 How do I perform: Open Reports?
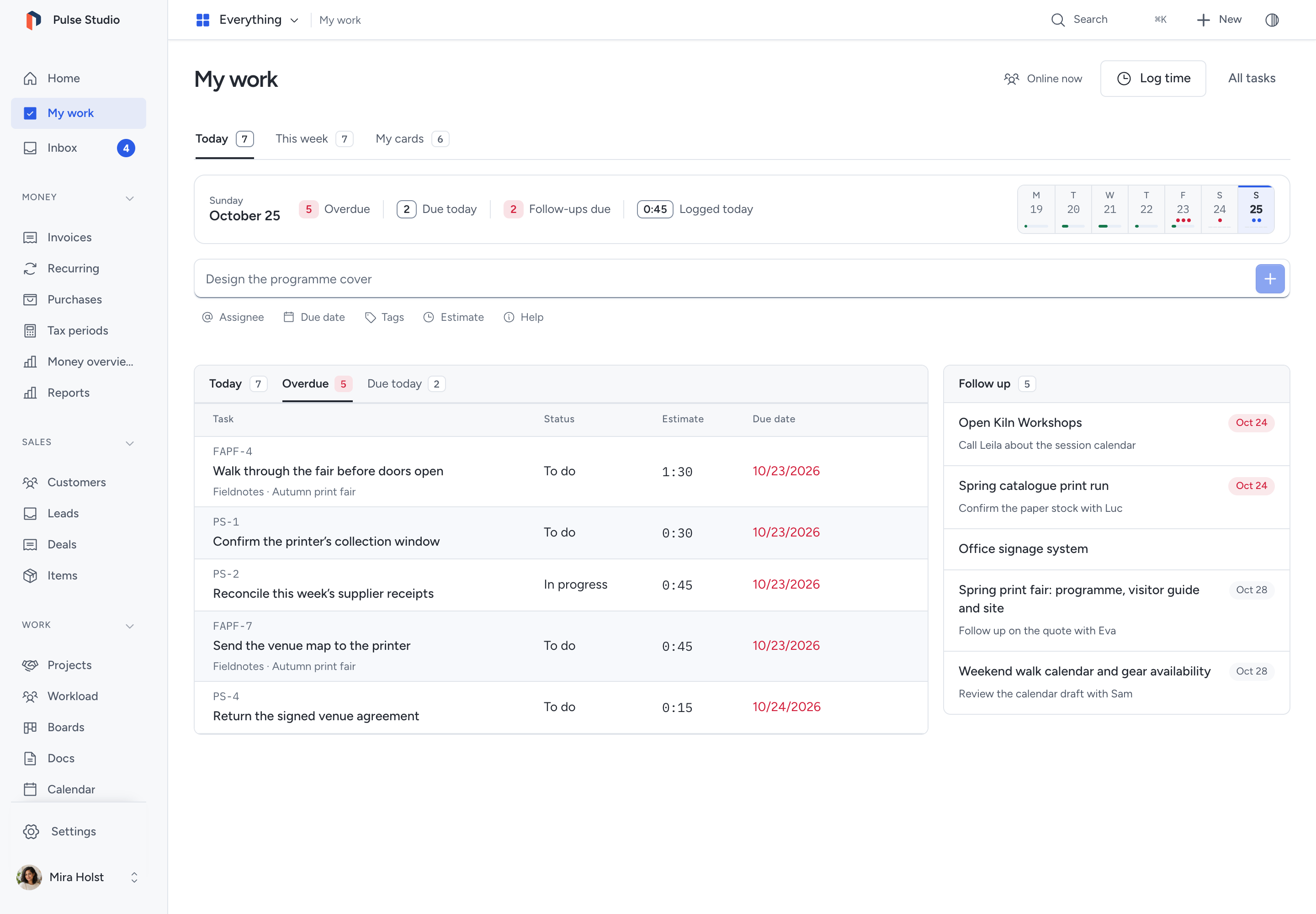[x=79, y=392]
